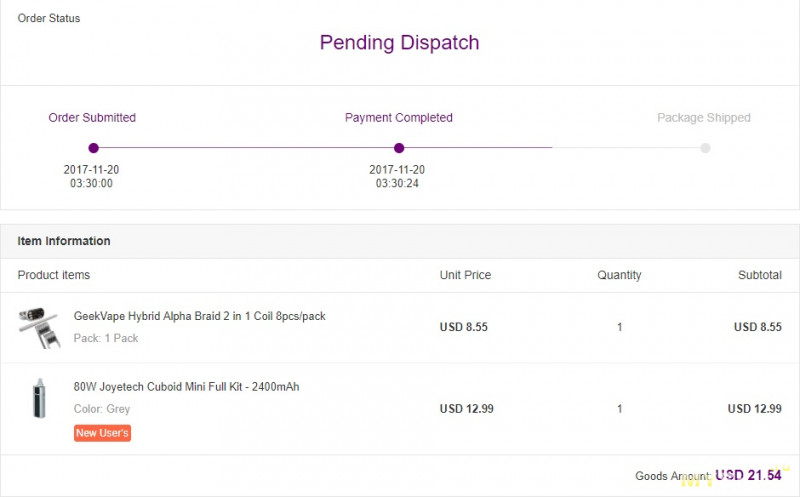Click the Unit Price column header

point(465,275)
